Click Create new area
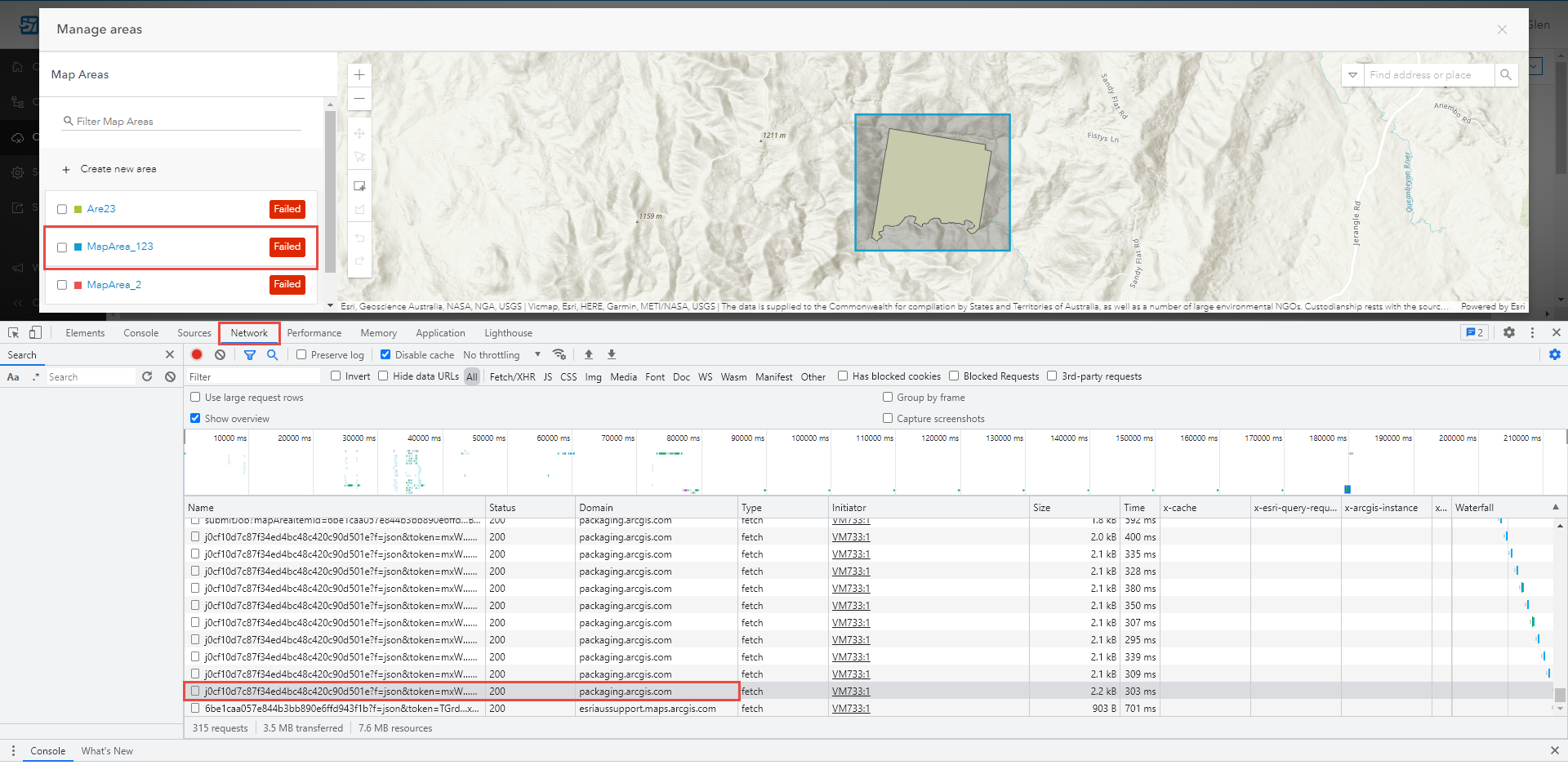 tap(118, 168)
